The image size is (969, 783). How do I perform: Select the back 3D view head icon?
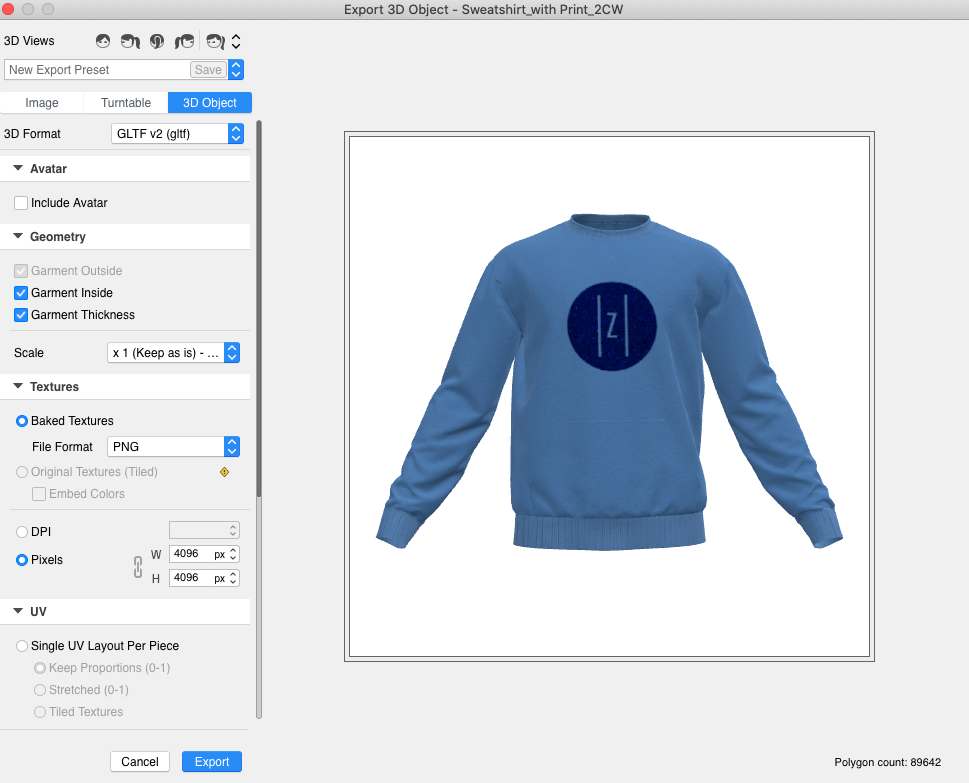coord(157,41)
